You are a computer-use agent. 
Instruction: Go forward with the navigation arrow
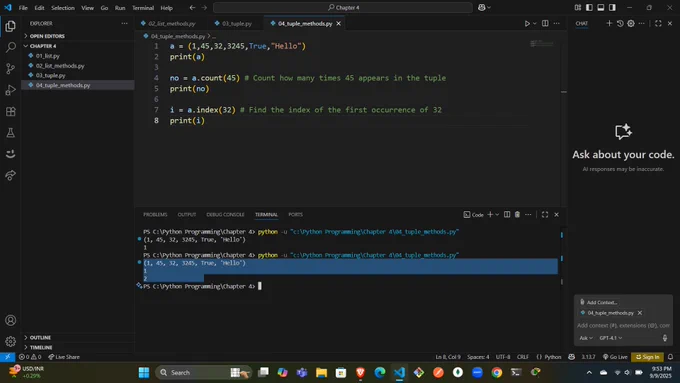(204, 7)
